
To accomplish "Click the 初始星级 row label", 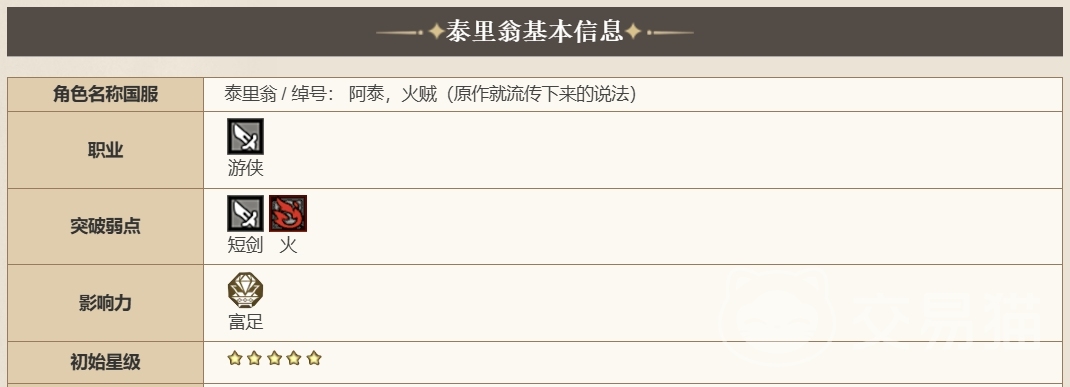I will (x=106, y=362).
